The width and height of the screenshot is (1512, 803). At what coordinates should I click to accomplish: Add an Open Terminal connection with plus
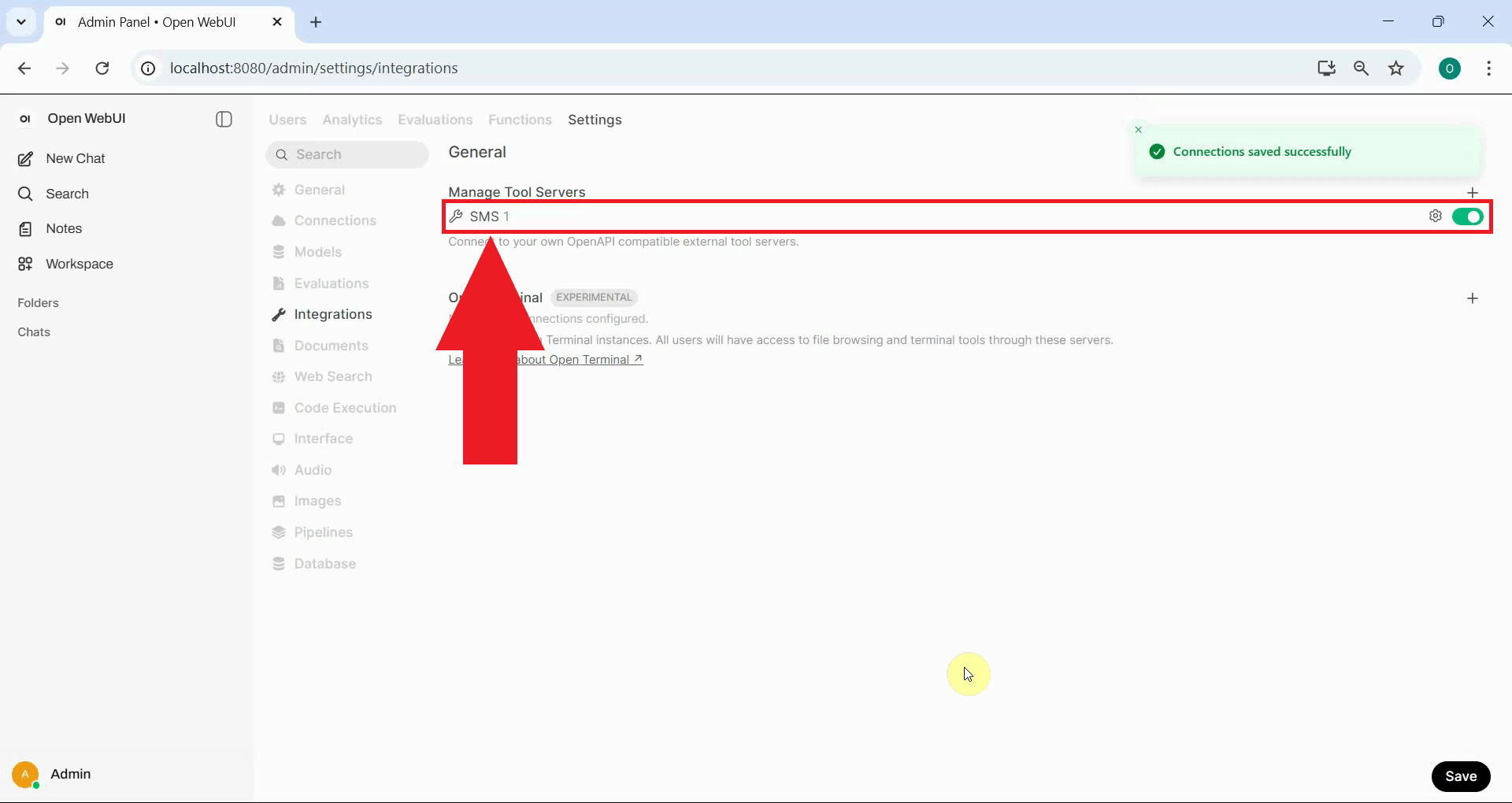point(1473,298)
